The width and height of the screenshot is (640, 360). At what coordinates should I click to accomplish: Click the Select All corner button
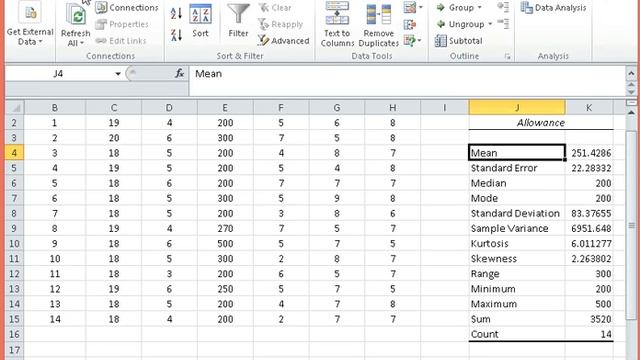(15, 108)
